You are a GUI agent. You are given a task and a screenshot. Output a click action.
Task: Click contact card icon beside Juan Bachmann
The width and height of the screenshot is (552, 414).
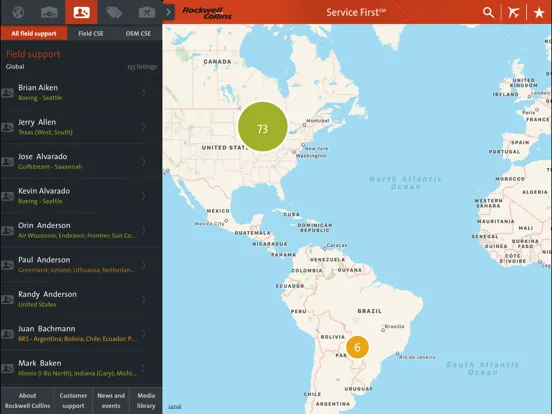pos(7,334)
